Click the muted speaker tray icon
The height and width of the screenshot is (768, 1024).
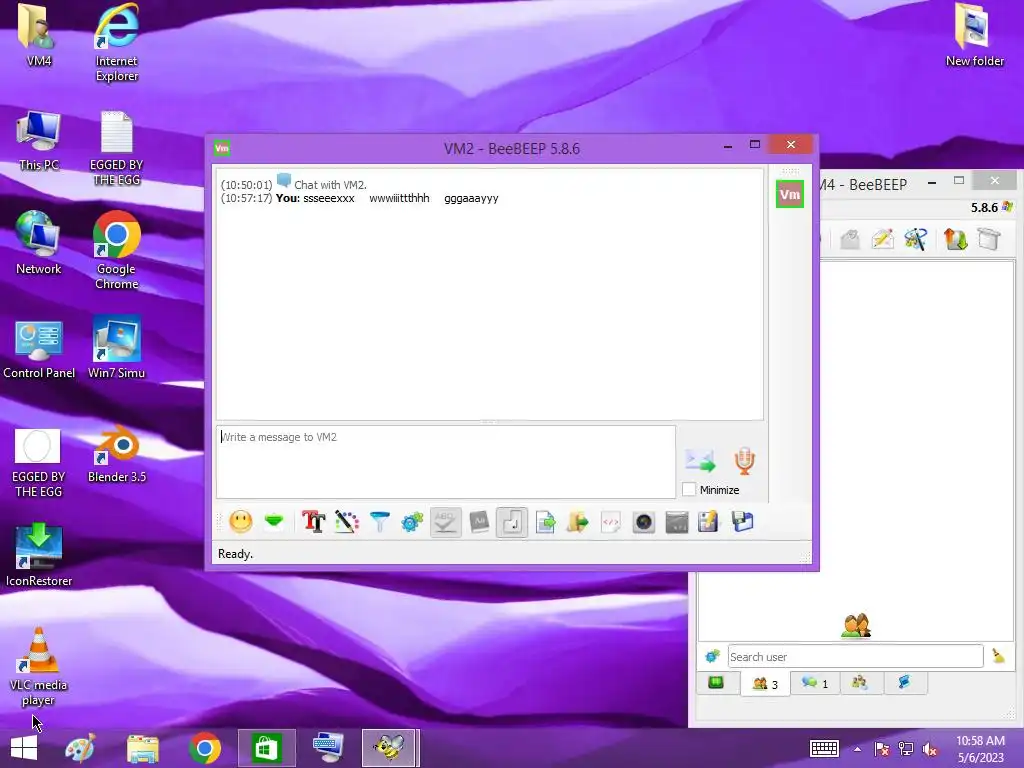pos(929,749)
